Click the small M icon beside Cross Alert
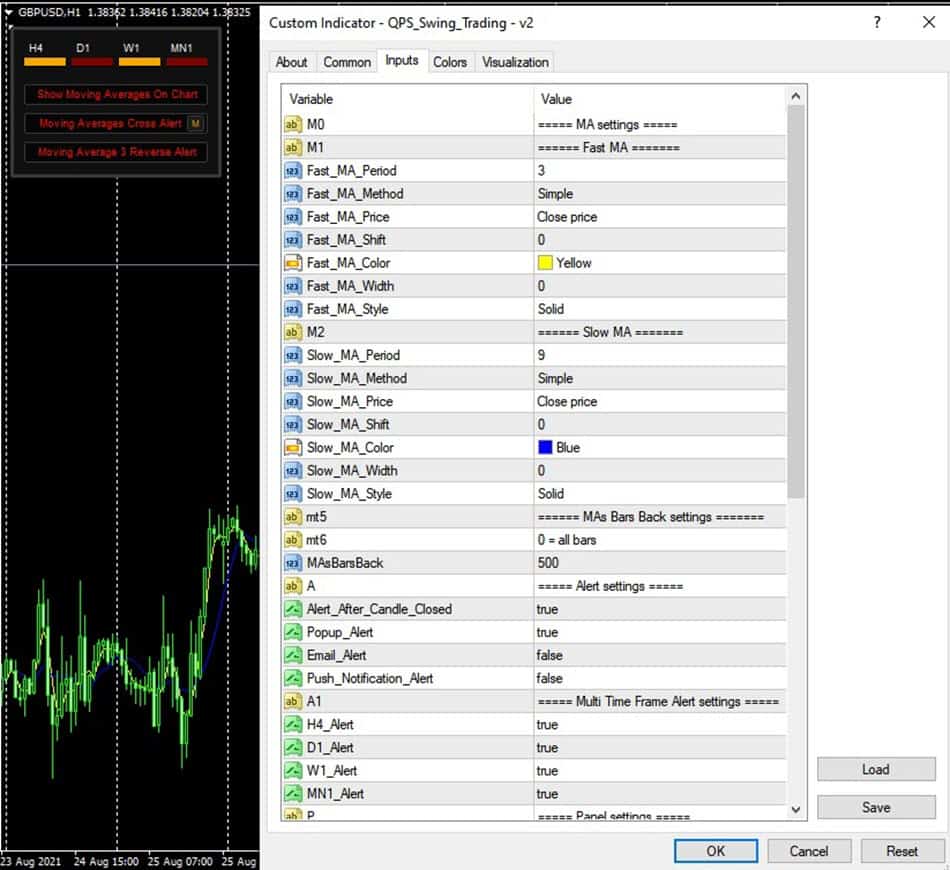This screenshot has width=950, height=870. [x=196, y=124]
